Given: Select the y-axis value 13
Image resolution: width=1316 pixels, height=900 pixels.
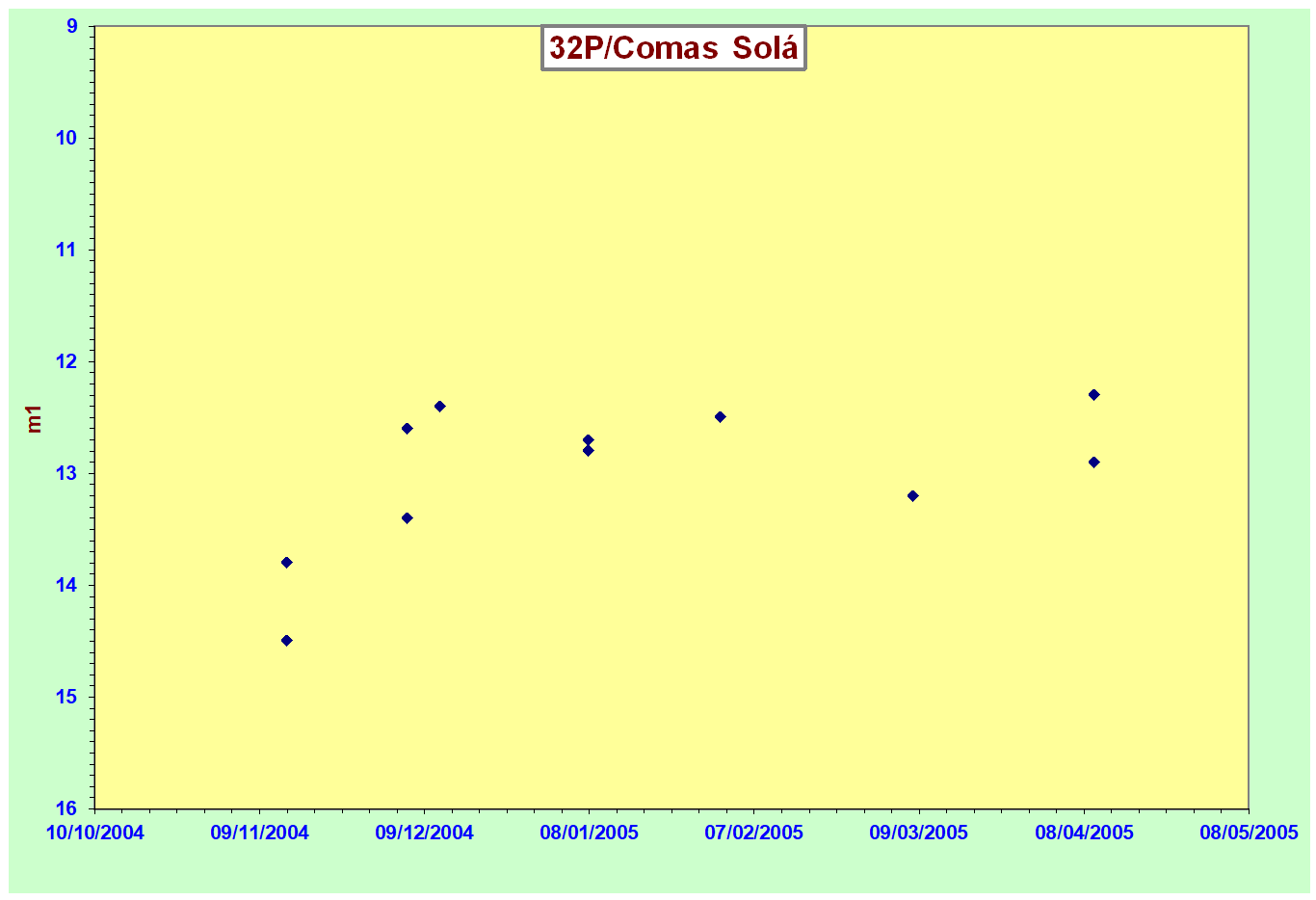Looking at the screenshot, I should tap(66, 473).
